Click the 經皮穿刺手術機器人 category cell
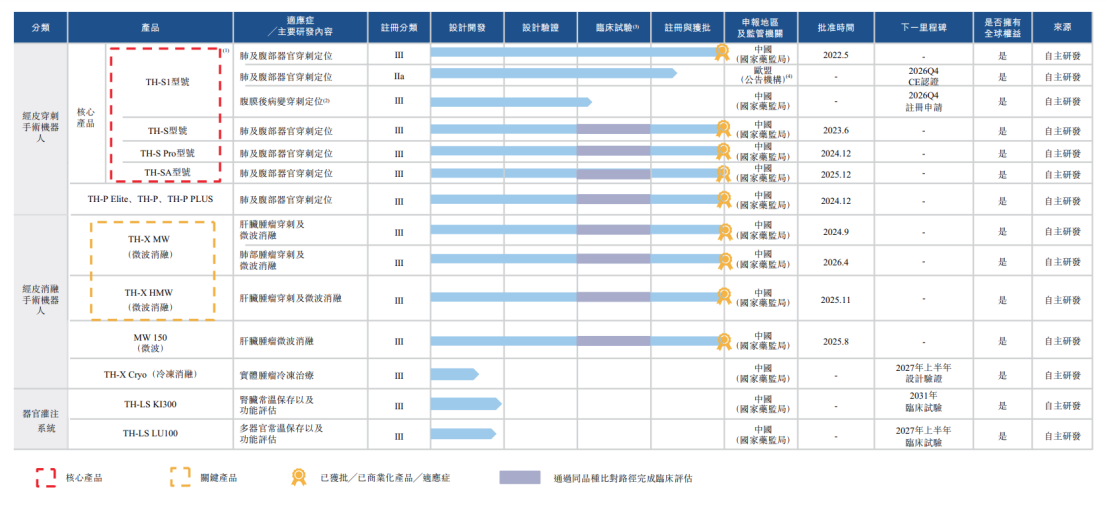 41,130
